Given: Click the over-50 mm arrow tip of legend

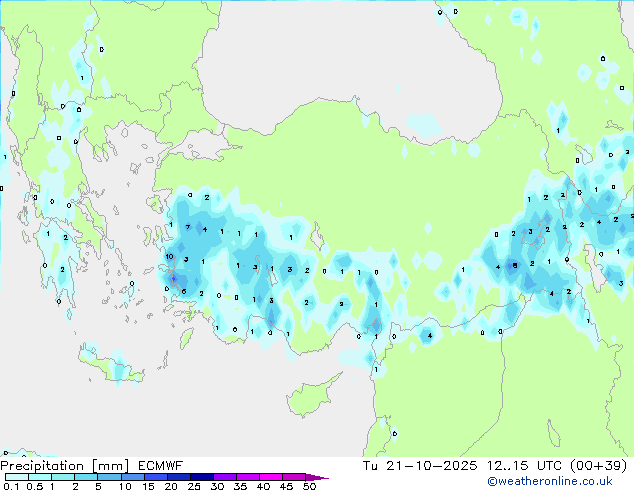Looking at the screenshot, I should [x=317, y=478].
